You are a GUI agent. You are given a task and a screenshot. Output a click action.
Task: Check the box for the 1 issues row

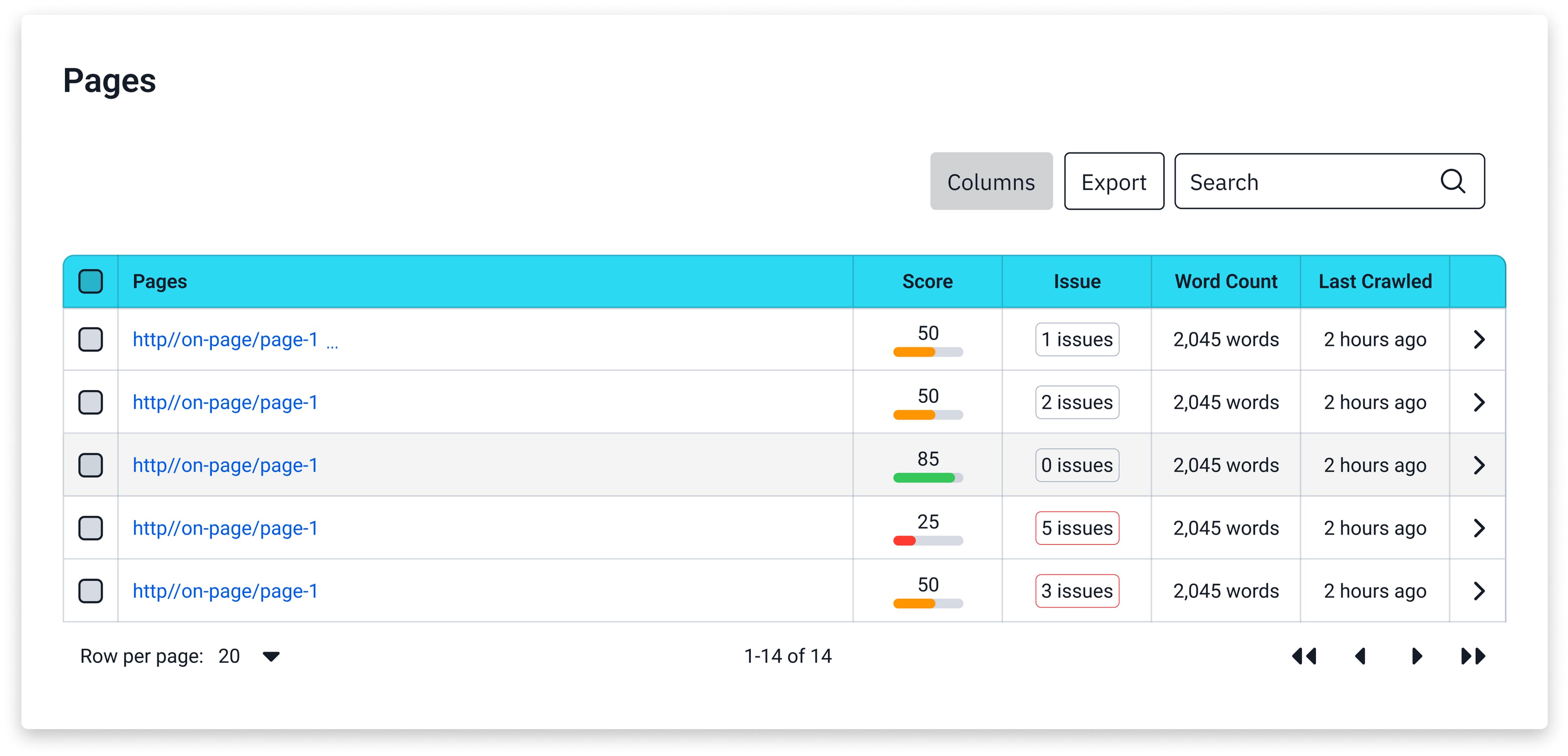[x=91, y=339]
